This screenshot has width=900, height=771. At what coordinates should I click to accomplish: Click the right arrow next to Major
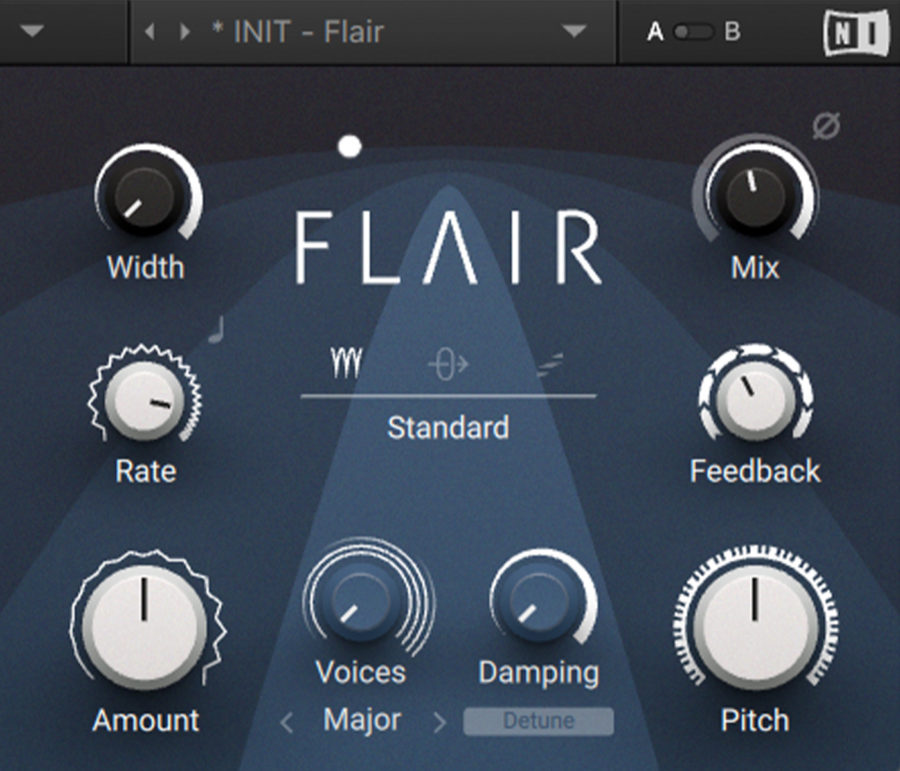[438, 720]
